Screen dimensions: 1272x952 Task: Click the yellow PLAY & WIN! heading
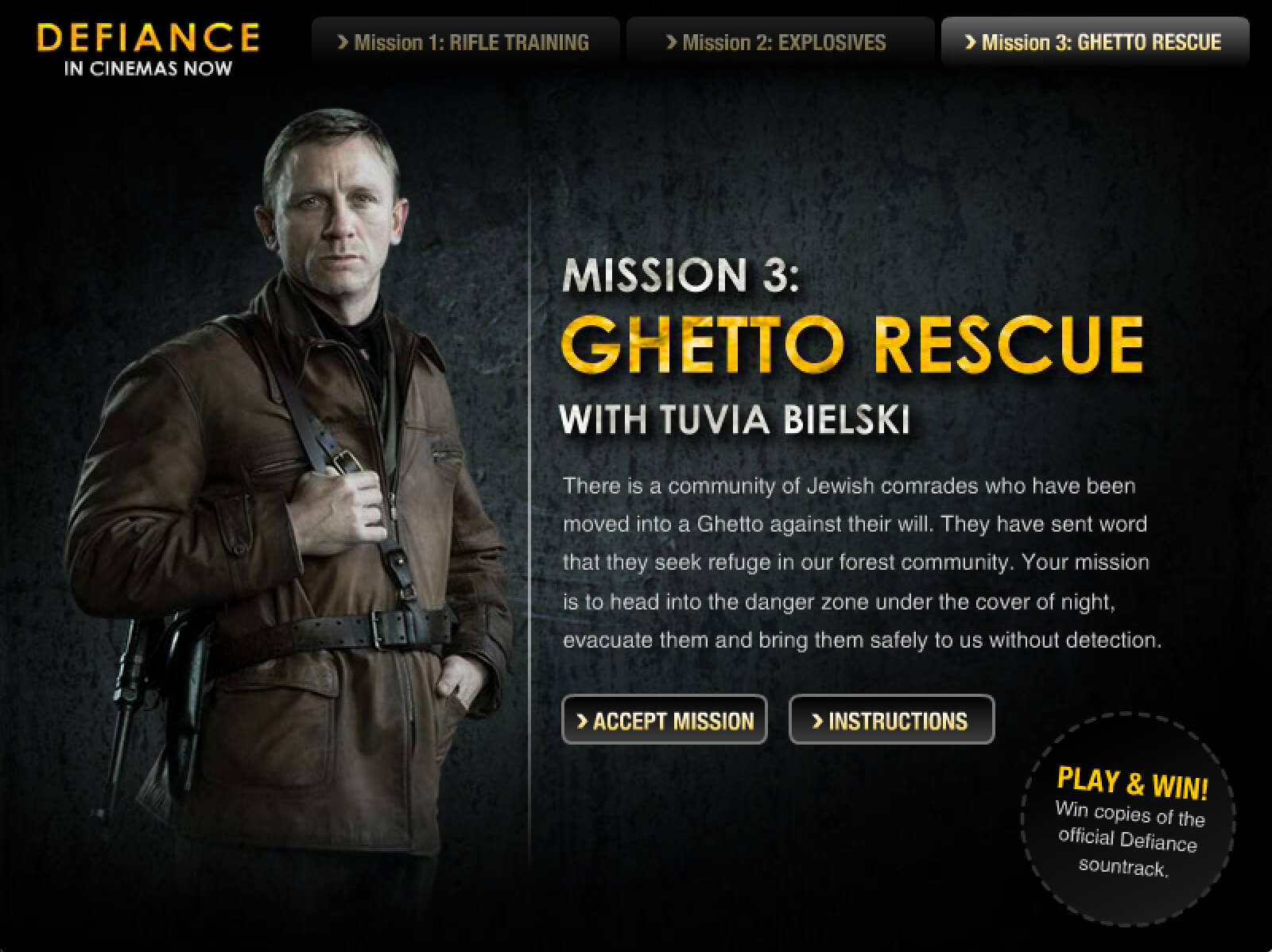[1132, 784]
